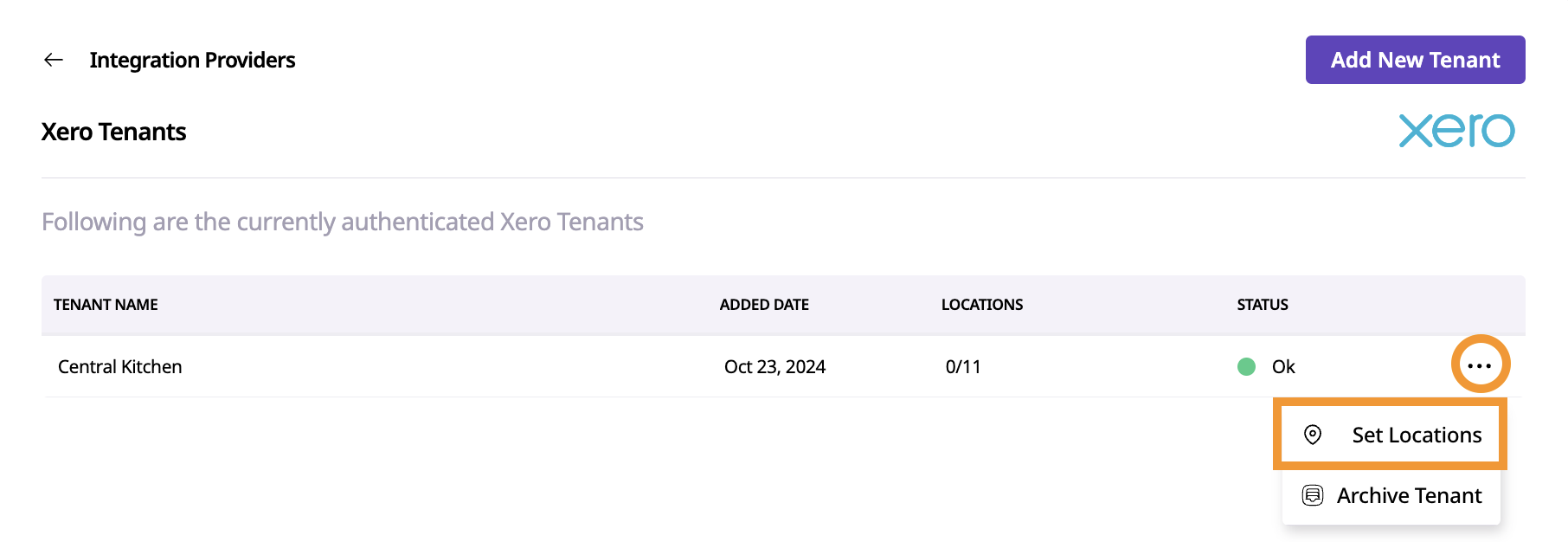Choose Set Locations from the menu

(1417, 435)
